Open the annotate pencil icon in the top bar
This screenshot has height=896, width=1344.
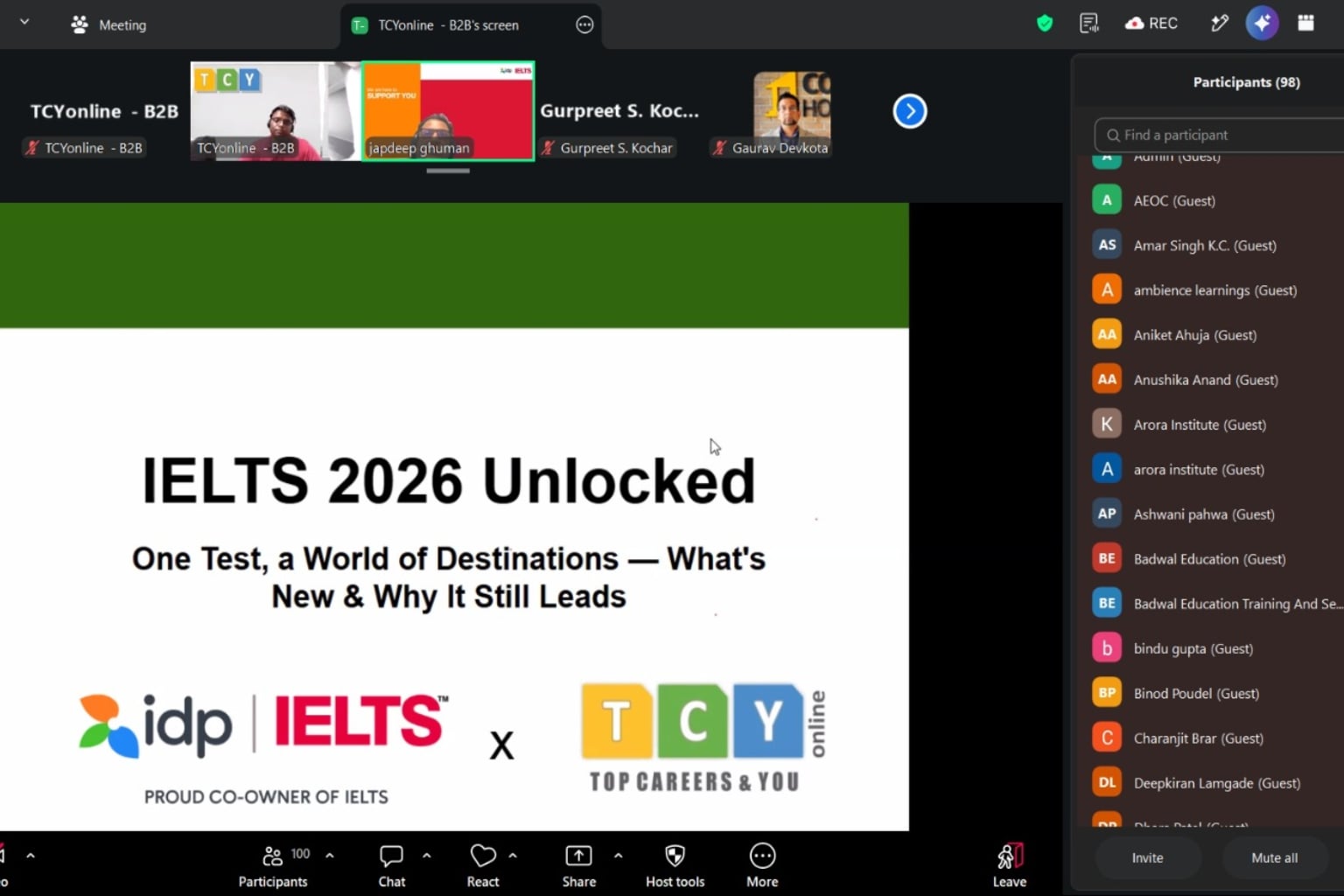1219,24
